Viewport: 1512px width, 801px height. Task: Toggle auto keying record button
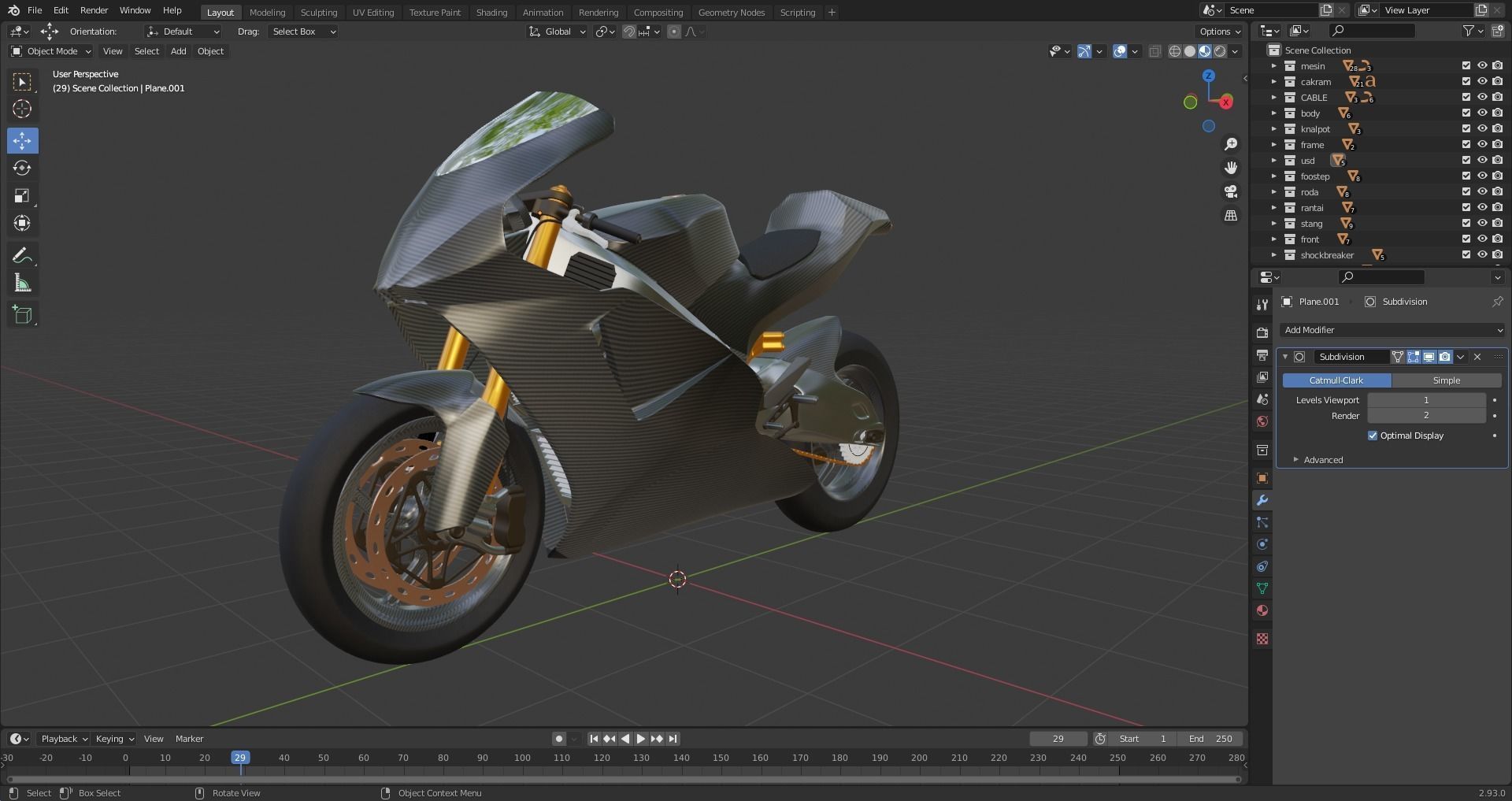point(558,739)
